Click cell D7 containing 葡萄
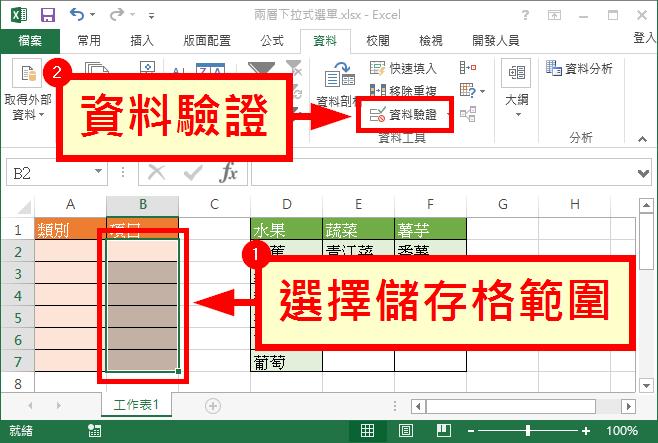 pos(287,361)
